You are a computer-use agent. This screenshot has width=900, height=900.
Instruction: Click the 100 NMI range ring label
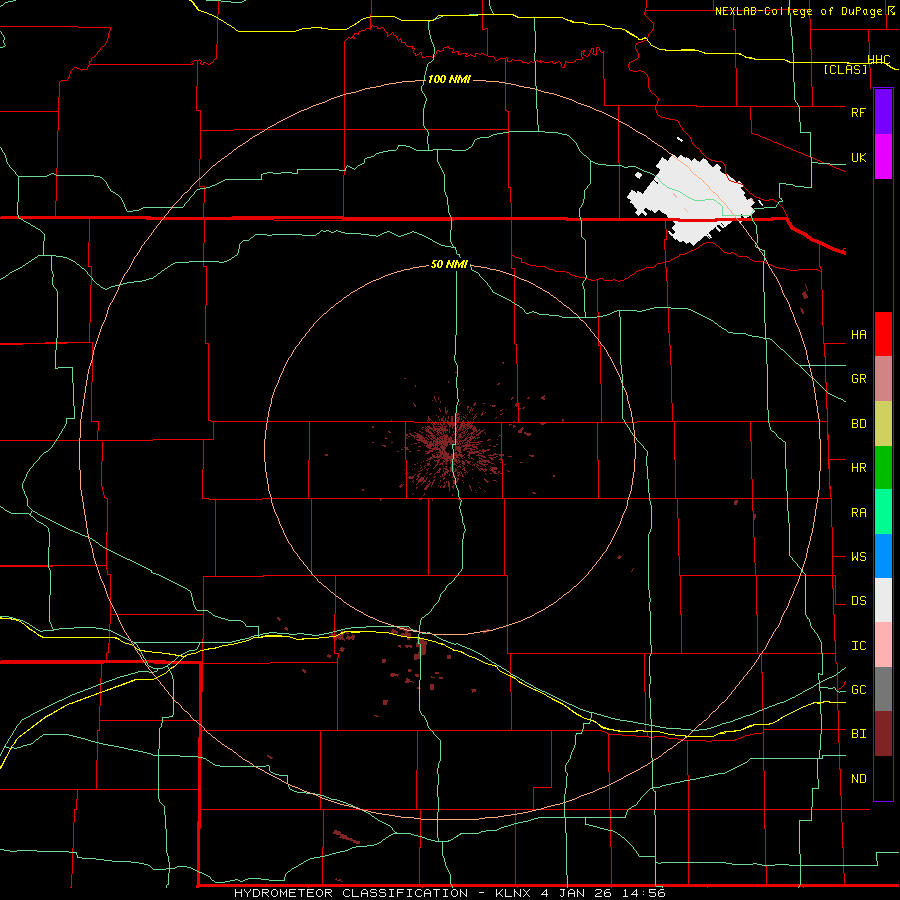click(449, 79)
